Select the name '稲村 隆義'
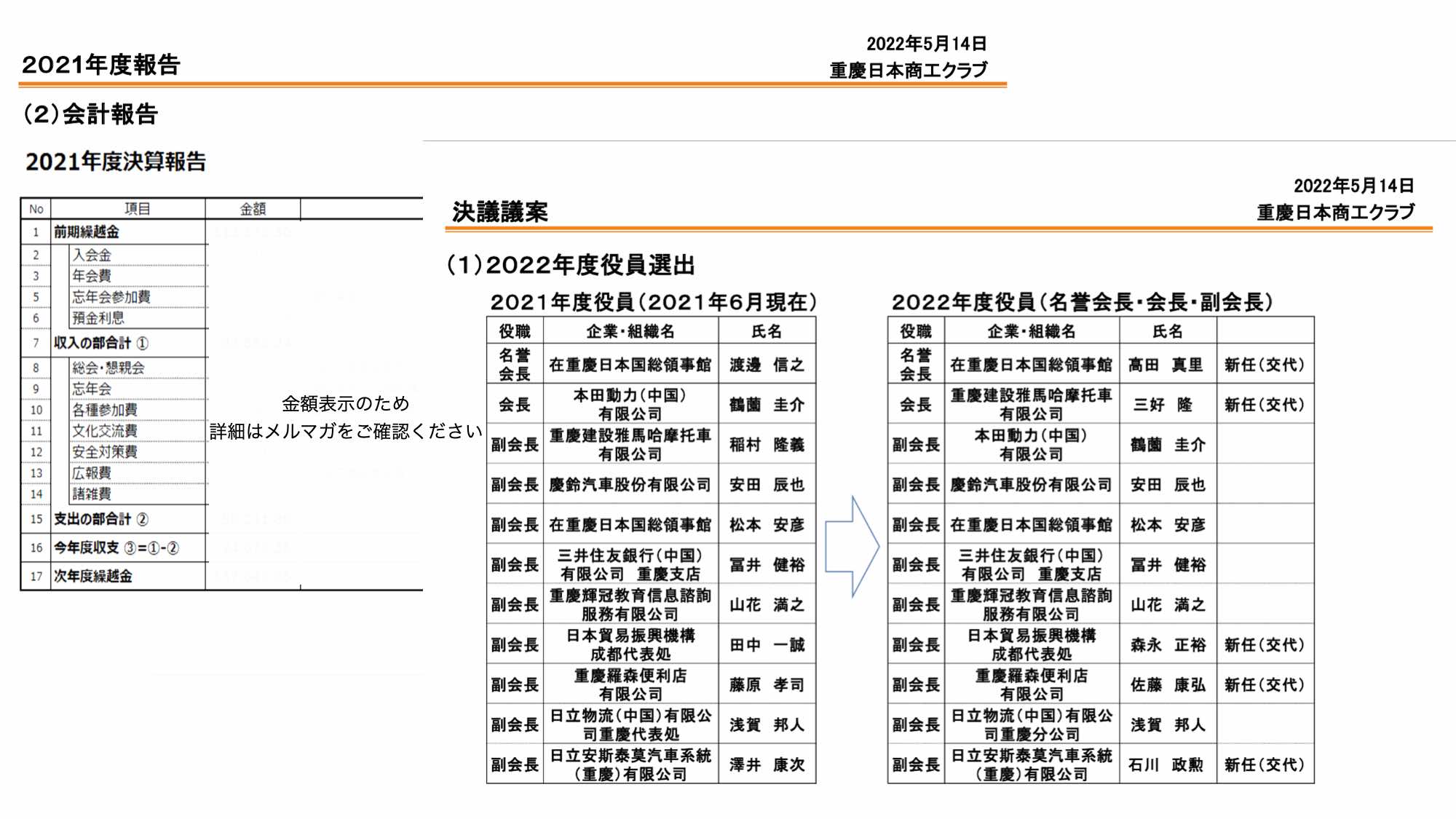1456x819 pixels. (x=767, y=445)
